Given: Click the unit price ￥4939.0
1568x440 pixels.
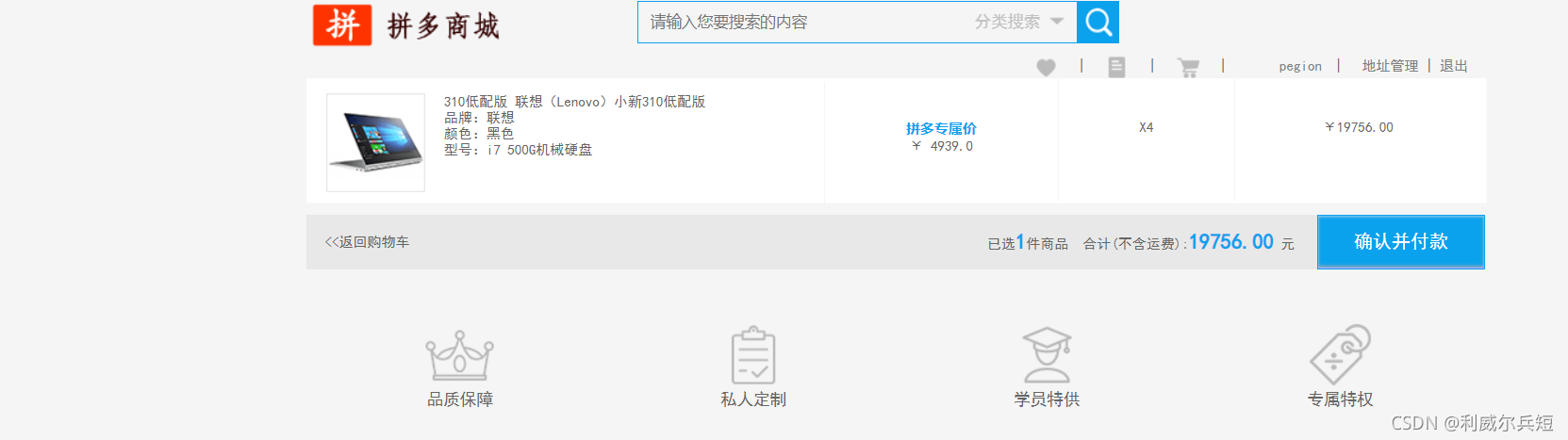Looking at the screenshot, I should (942, 146).
